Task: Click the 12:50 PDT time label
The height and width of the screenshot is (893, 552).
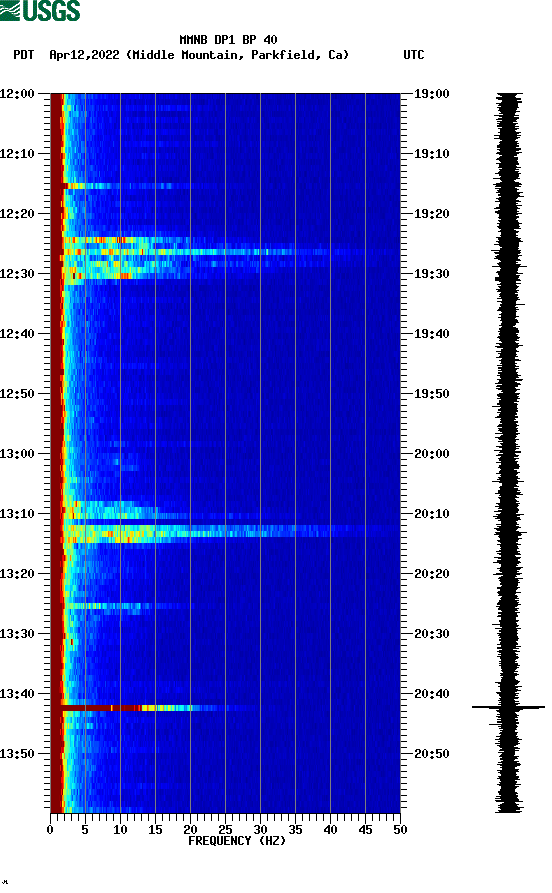Action: pyautogui.click(x=17, y=394)
